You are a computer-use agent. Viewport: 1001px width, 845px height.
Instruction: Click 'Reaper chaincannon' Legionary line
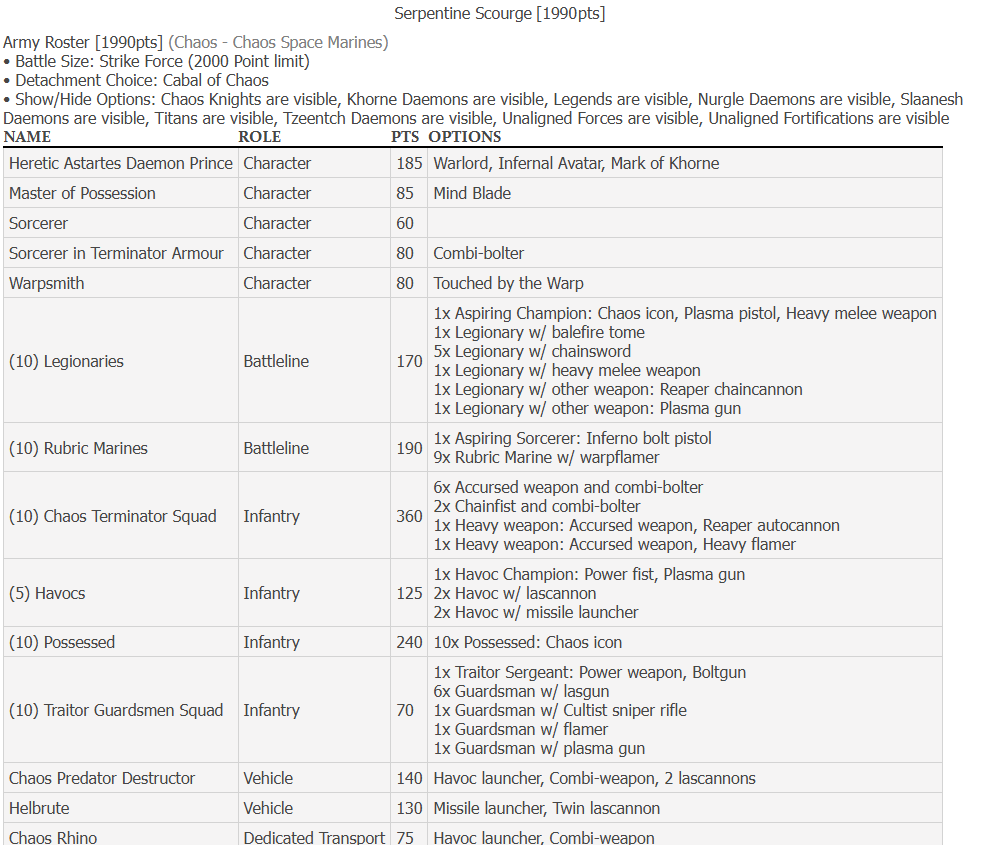(x=618, y=389)
